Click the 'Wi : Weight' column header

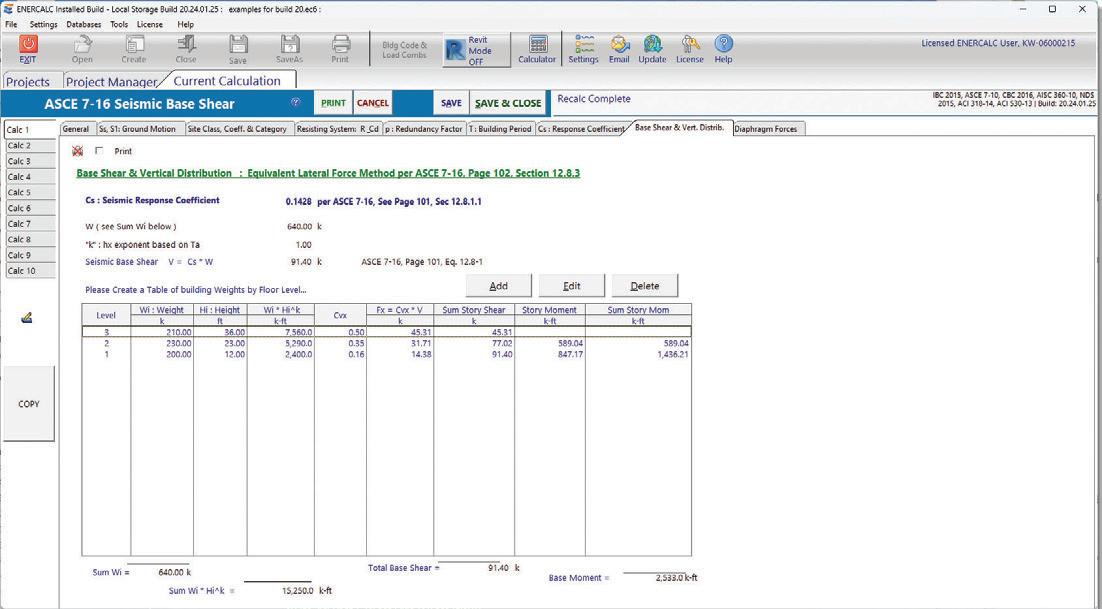[x=162, y=310]
